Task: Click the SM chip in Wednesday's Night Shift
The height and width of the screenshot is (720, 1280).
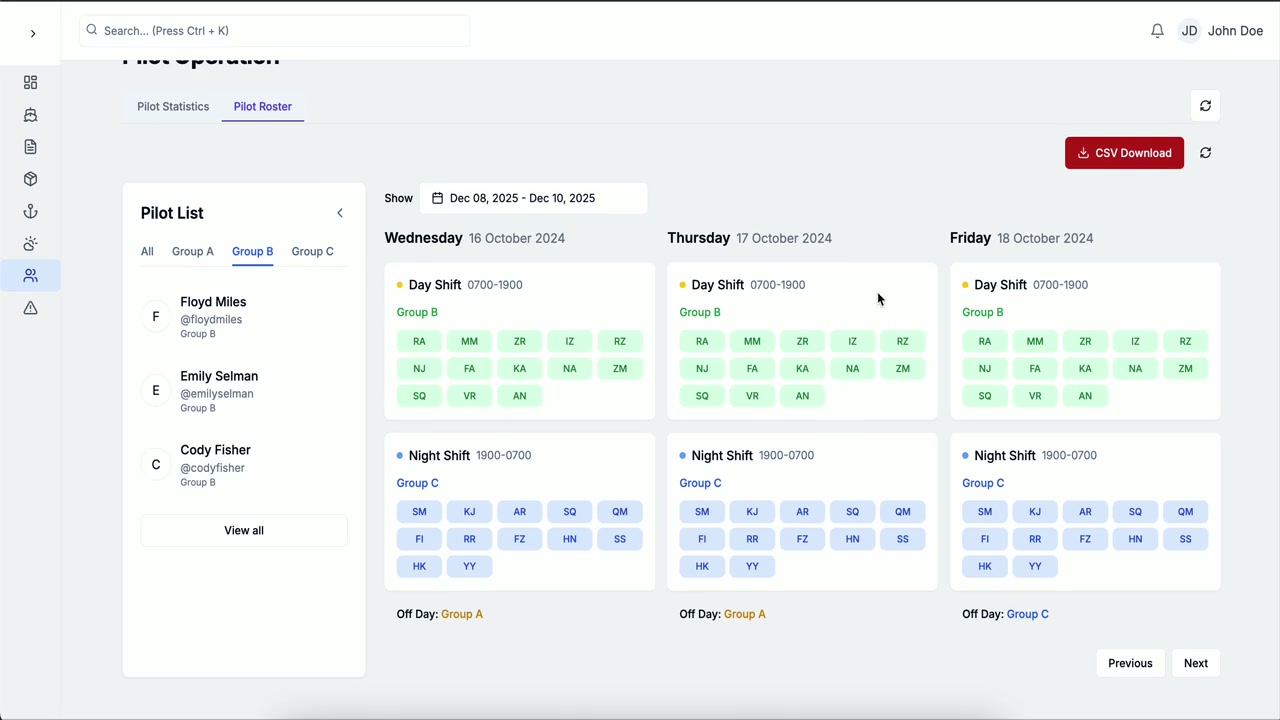Action: [419, 512]
